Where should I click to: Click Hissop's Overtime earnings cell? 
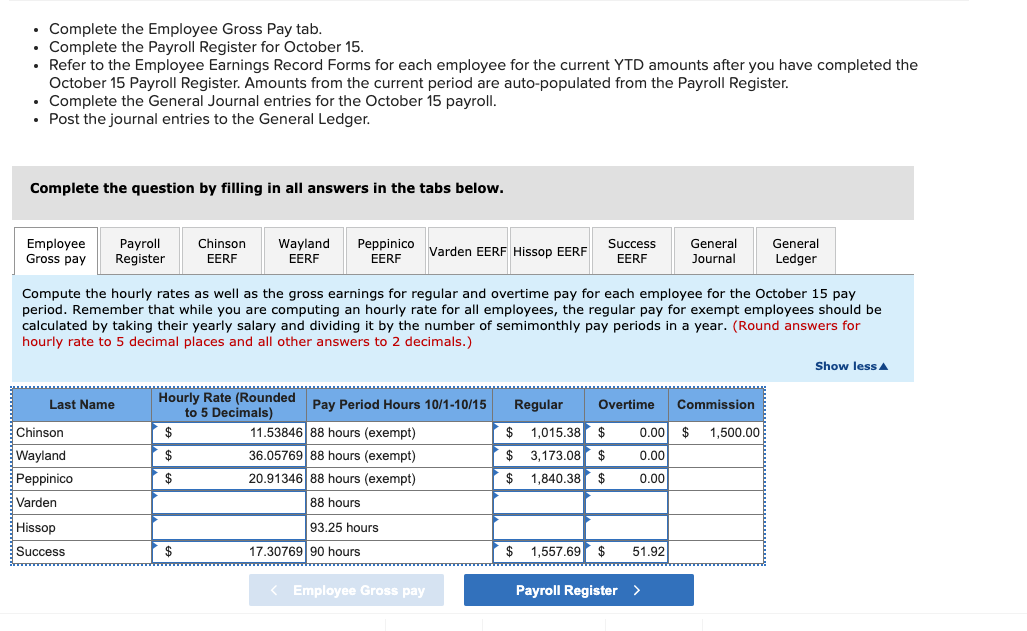[625, 527]
